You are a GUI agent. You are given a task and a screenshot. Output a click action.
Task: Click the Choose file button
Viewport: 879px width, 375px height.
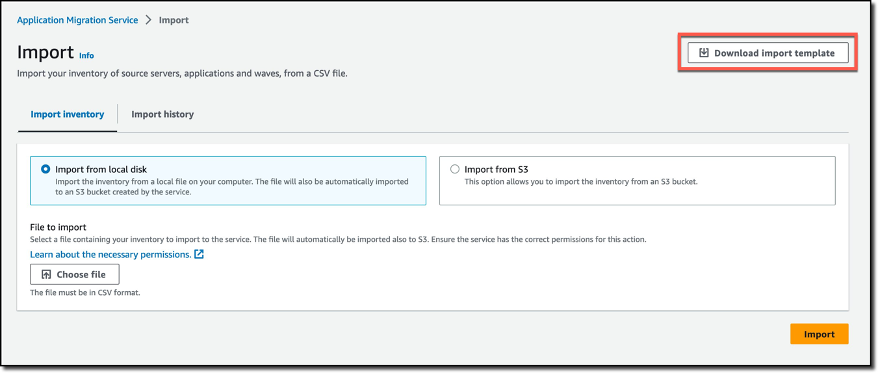(x=75, y=275)
